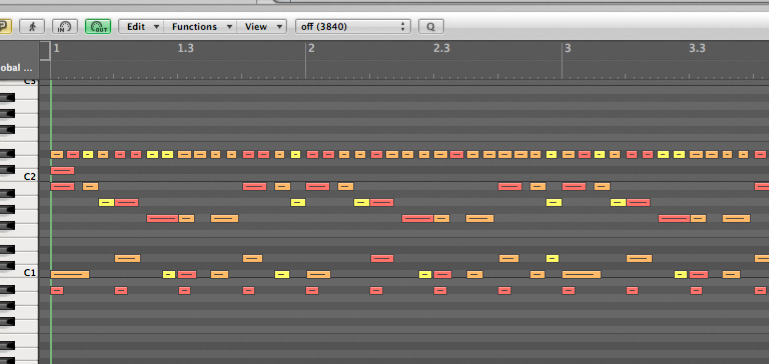This screenshot has width=769, height=364.
Task: Click the Global tracks label
Action: point(17,68)
